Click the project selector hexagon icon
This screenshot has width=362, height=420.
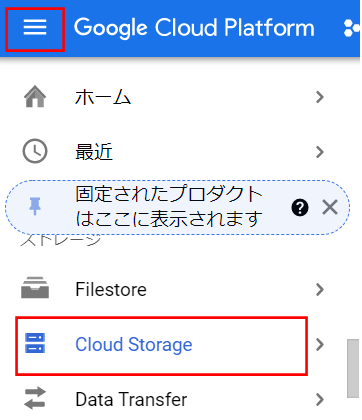coord(352,27)
